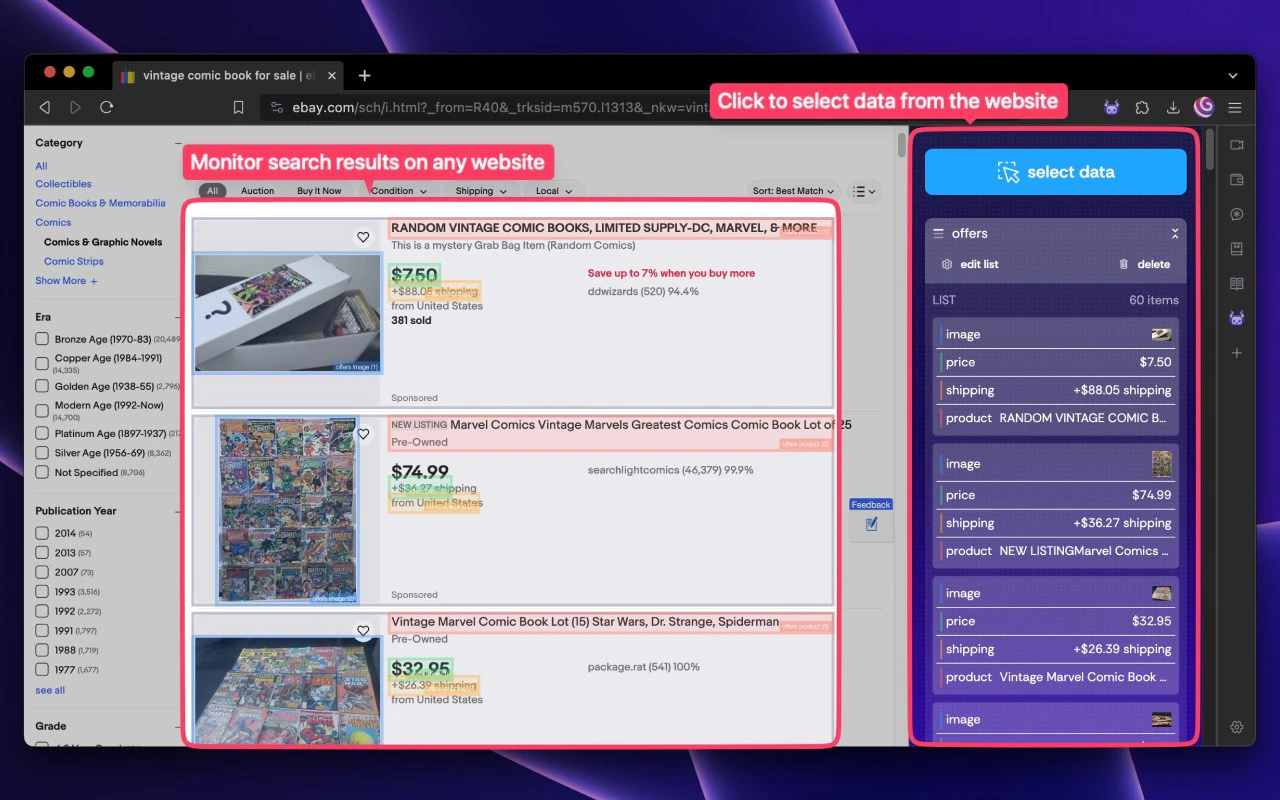Open the bookmarks sidebar icon
Screen dimensions: 1280x800
pyautogui.click(x=1237, y=249)
